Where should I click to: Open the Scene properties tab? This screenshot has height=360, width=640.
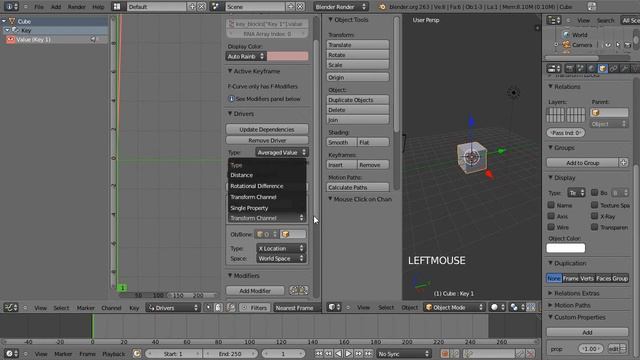click(580, 69)
